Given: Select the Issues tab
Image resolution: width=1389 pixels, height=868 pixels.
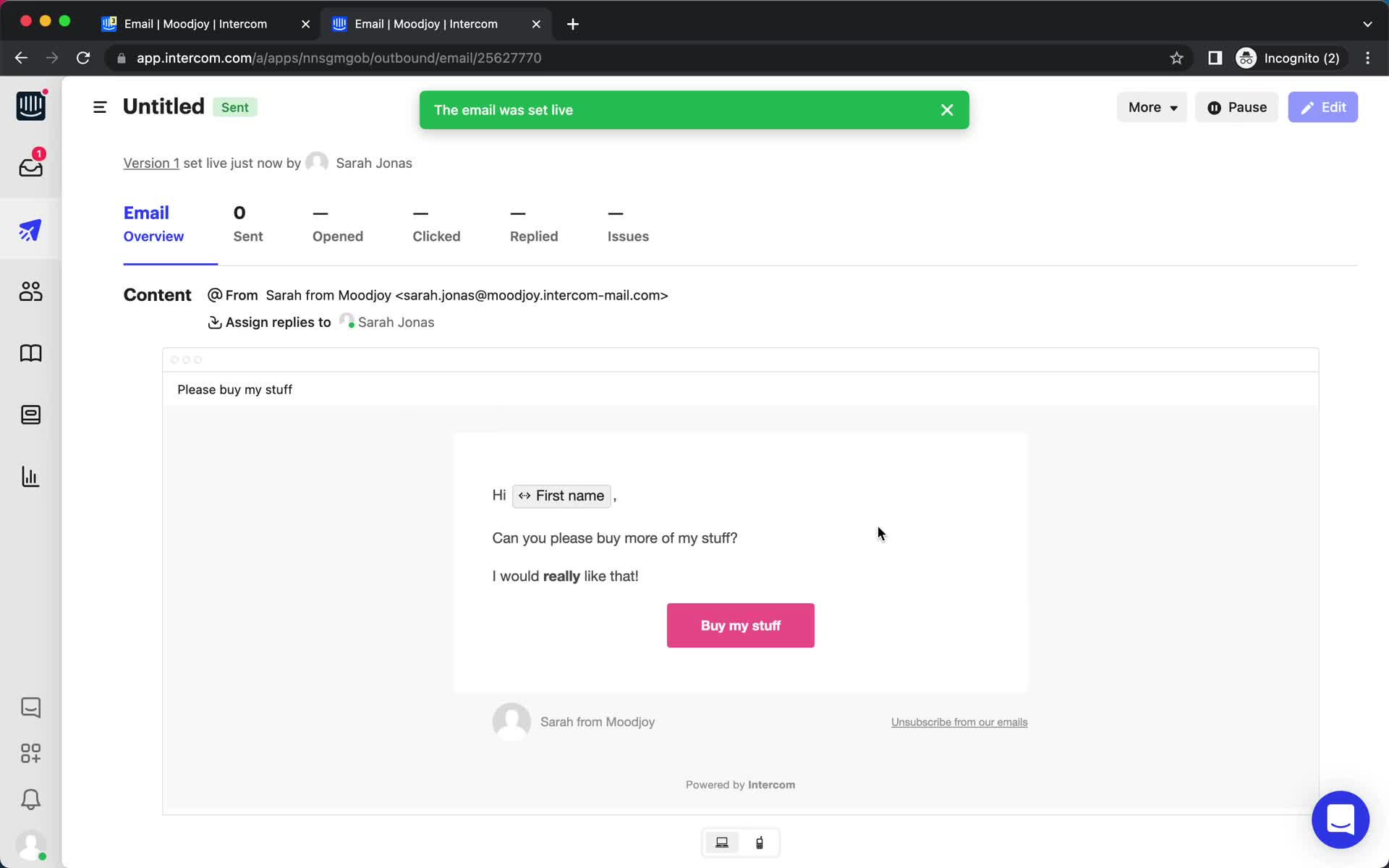Looking at the screenshot, I should pos(627,235).
